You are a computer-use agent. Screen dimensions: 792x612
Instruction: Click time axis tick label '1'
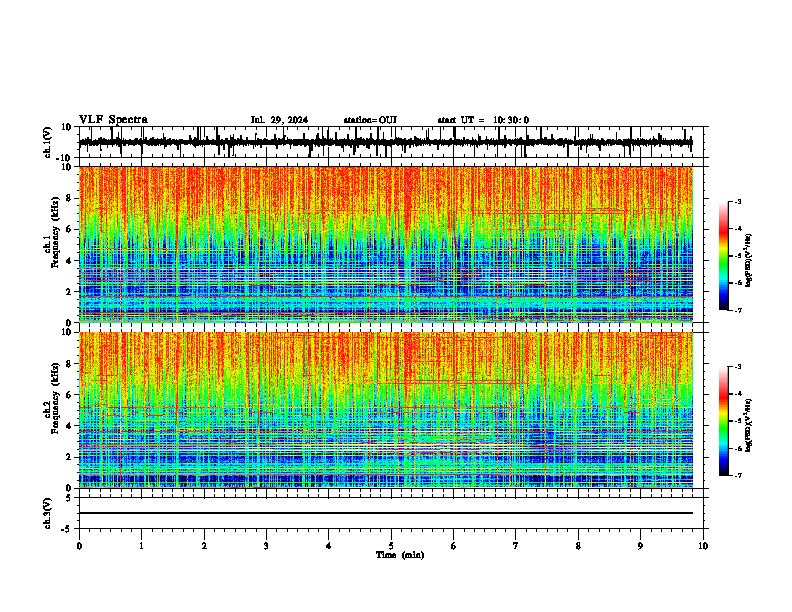[141, 546]
